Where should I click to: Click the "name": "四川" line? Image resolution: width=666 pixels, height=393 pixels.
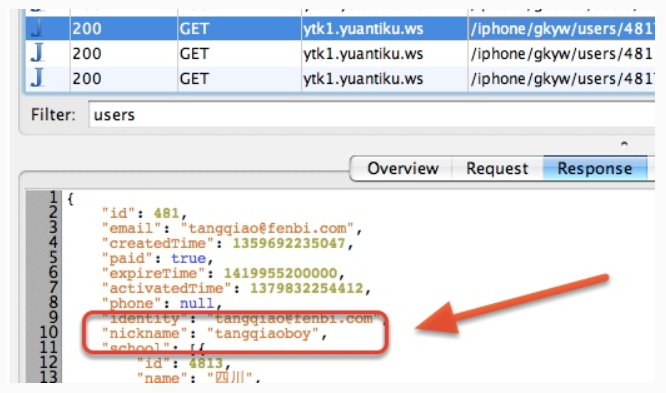198,378
